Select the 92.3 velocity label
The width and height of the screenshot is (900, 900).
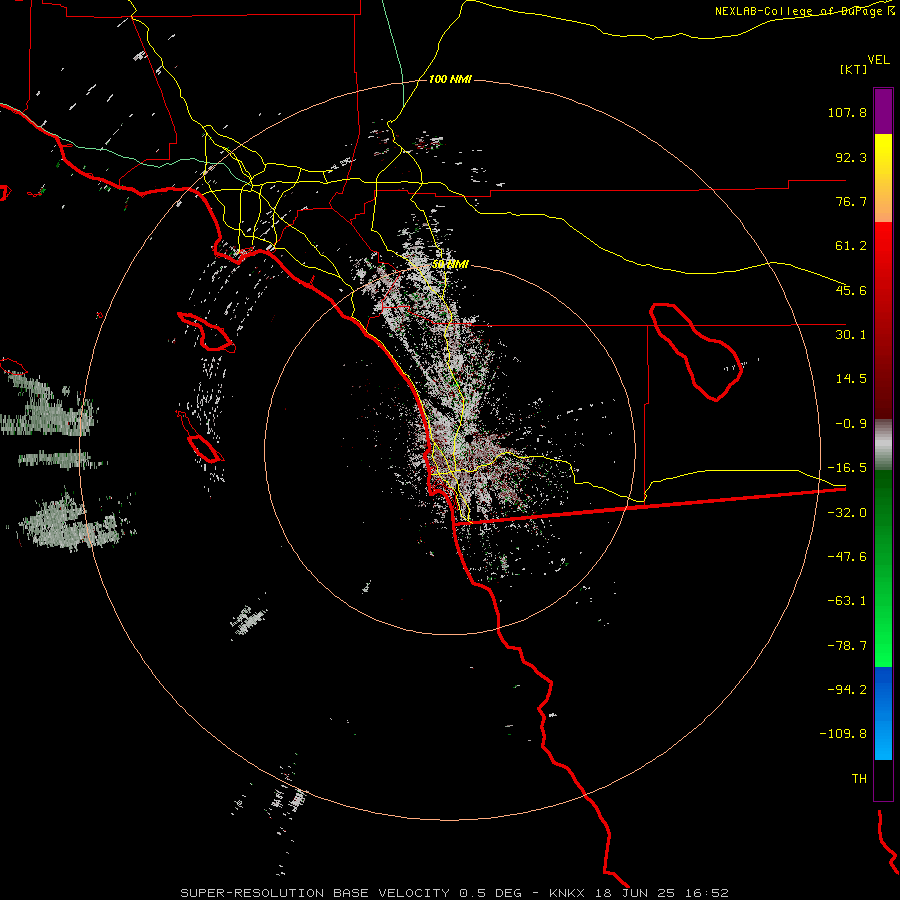coord(851,157)
